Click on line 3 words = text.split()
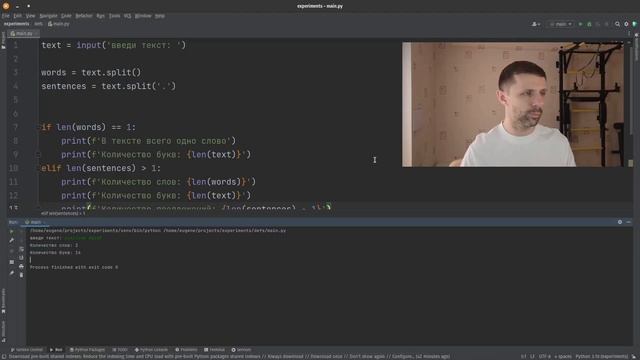The height and width of the screenshot is (360, 640). 91,73
